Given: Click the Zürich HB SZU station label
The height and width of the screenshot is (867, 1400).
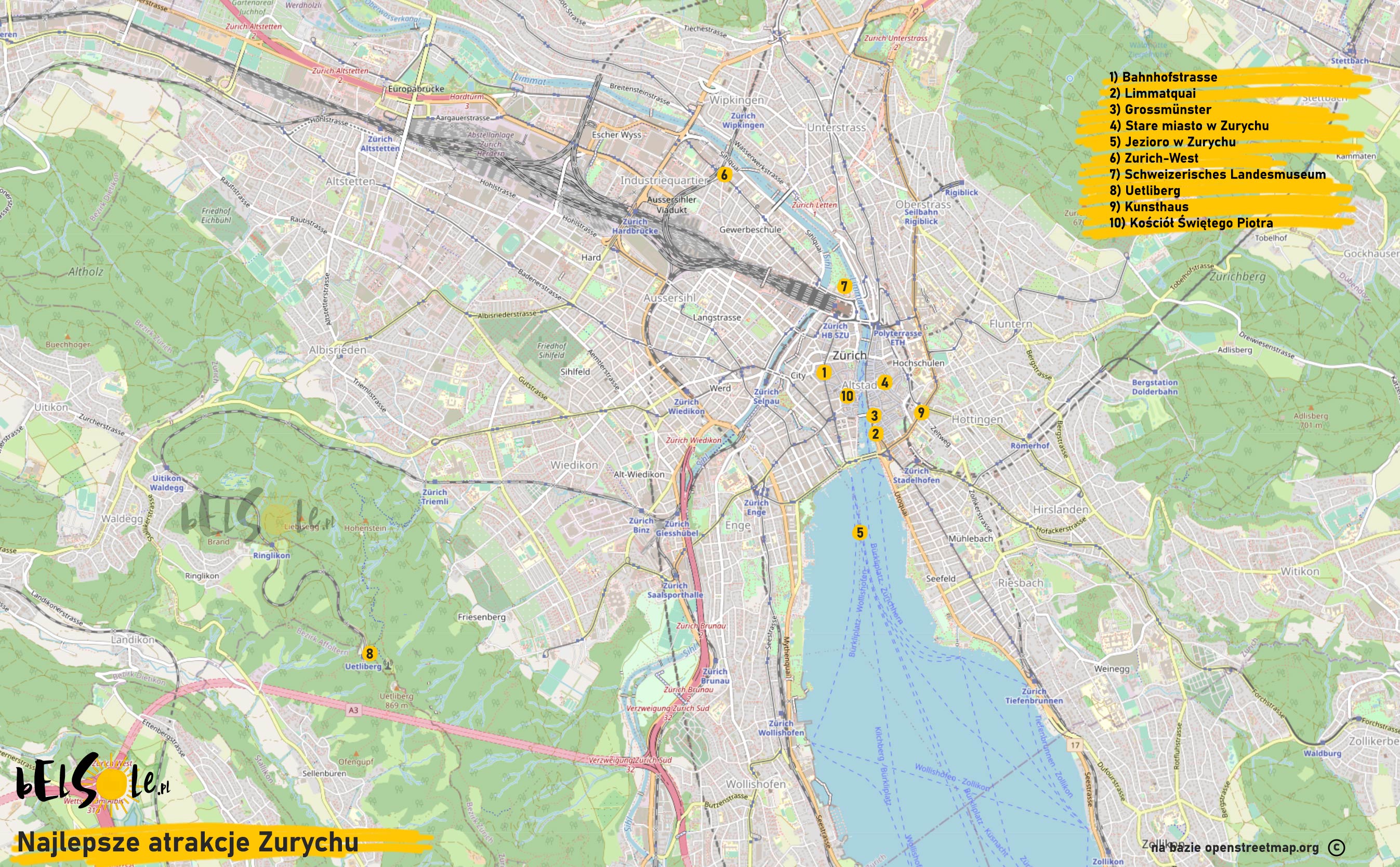Looking at the screenshot, I should [x=835, y=330].
